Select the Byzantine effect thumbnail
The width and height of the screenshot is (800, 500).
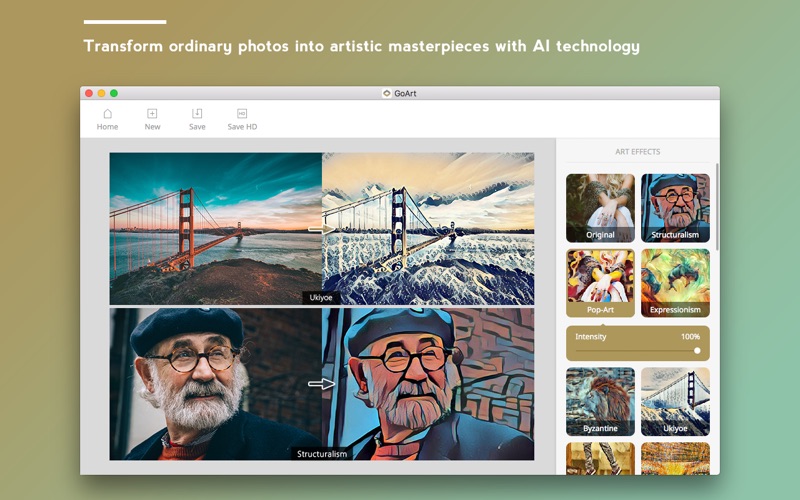(x=600, y=401)
